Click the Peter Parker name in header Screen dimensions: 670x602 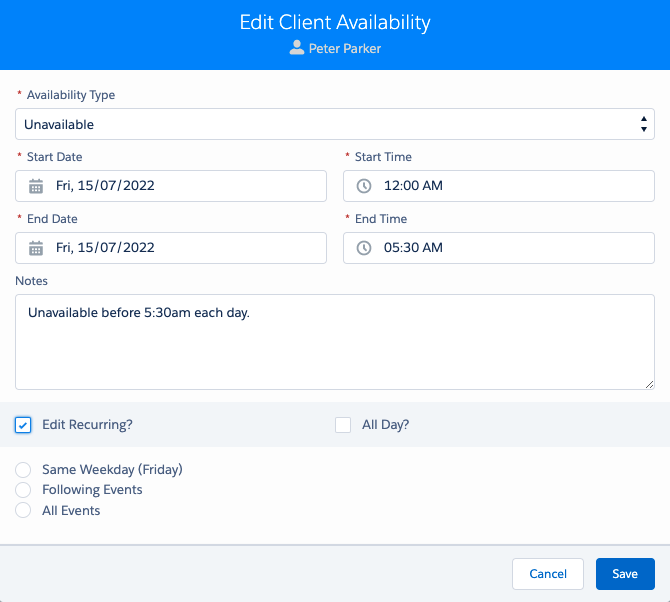(x=345, y=49)
